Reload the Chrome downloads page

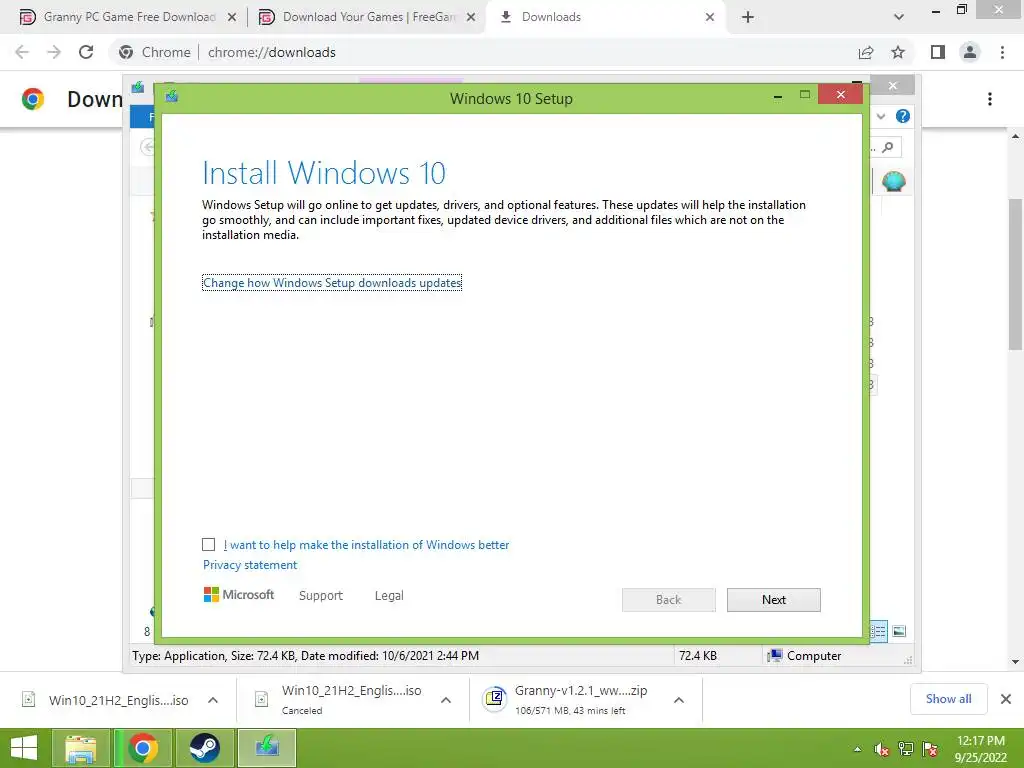tap(86, 52)
